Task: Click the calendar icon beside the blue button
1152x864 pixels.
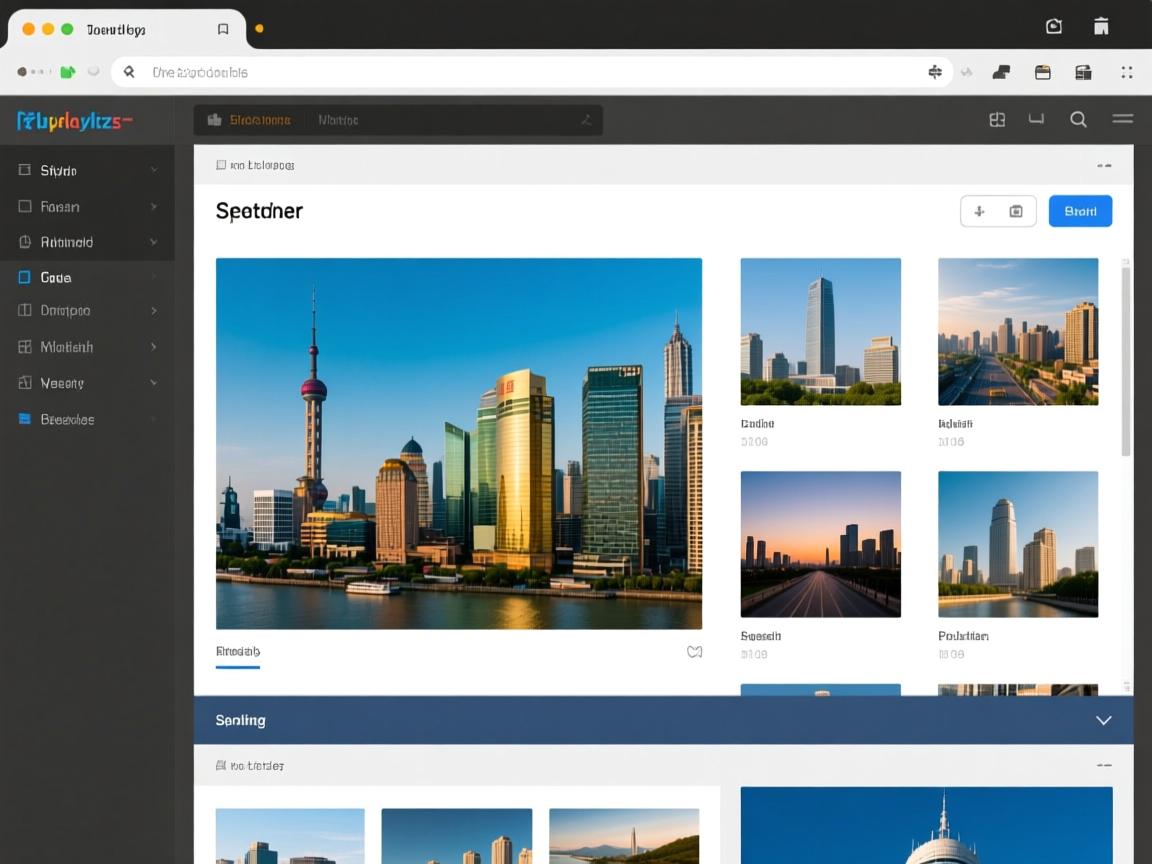Action: pos(1016,211)
